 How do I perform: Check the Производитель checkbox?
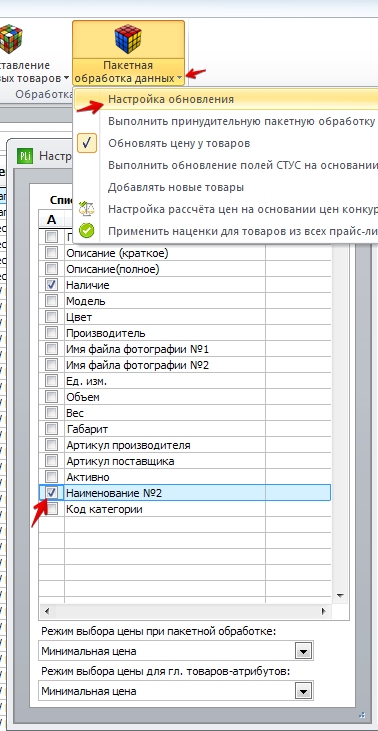point(52,333)
